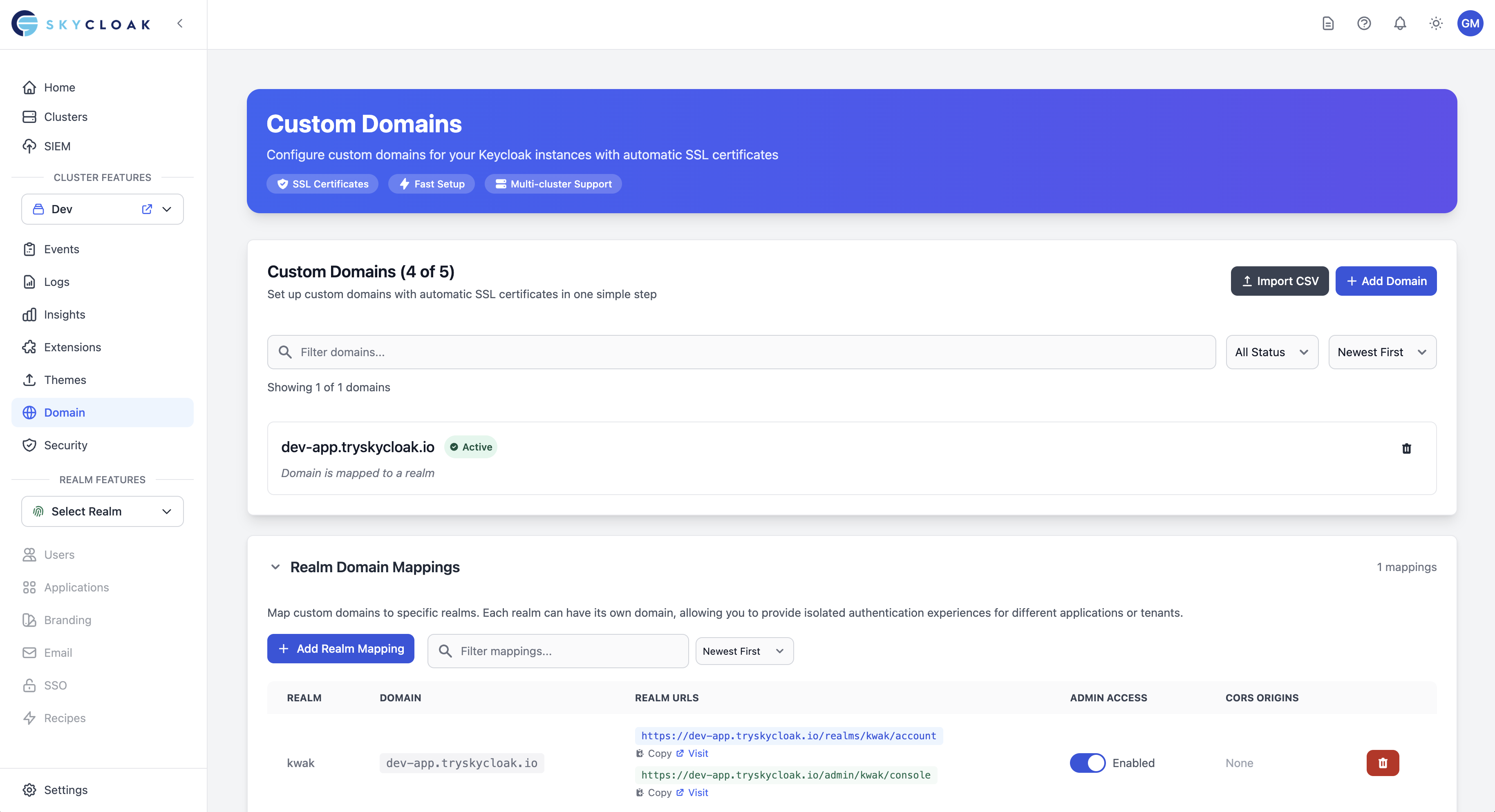Click the Add Domain button
The height and width of the screenshot is (812, 1495).
click(x=1386, y=281)
